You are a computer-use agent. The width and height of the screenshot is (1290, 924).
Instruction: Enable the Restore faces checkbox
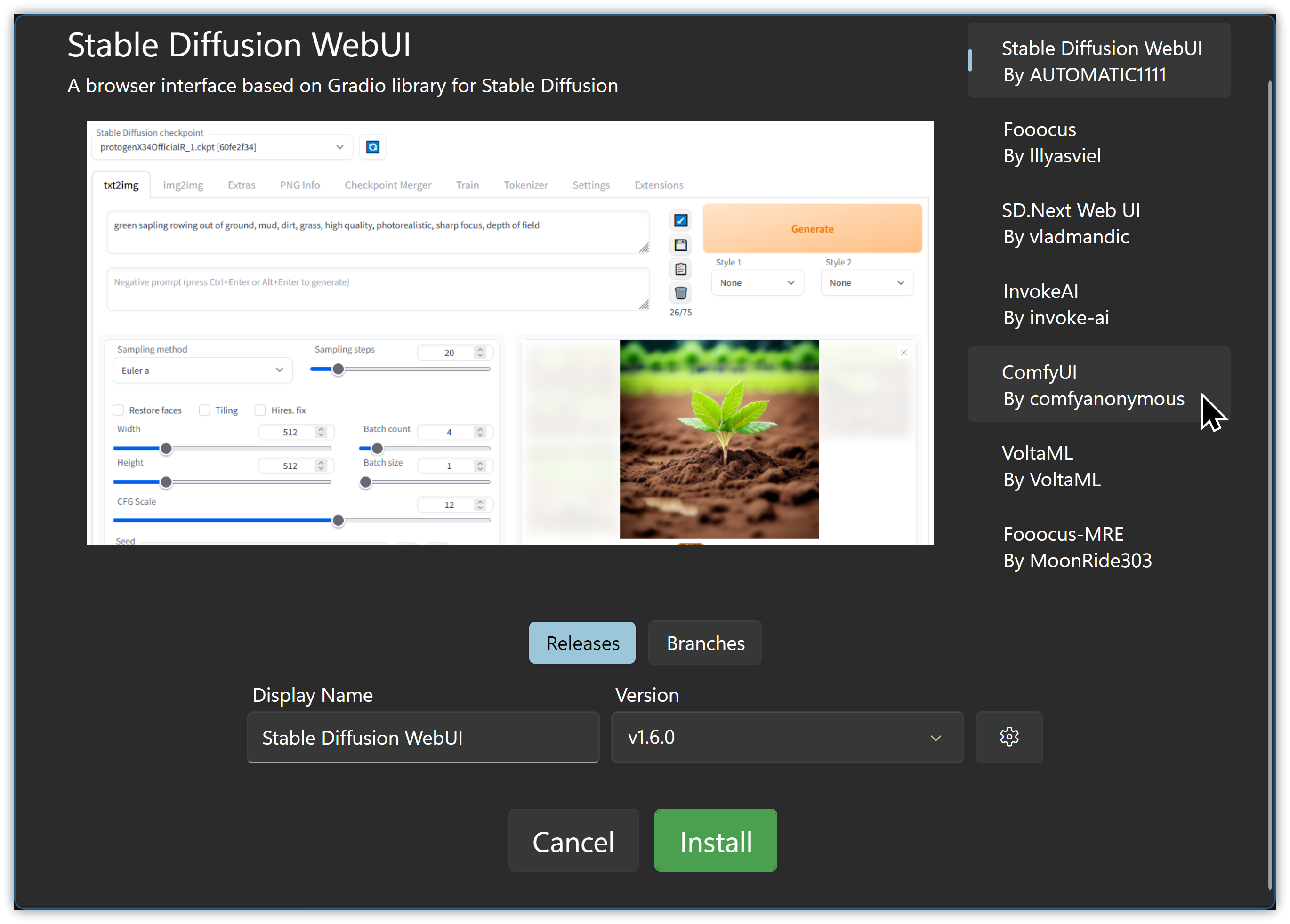tap(118, 410)
